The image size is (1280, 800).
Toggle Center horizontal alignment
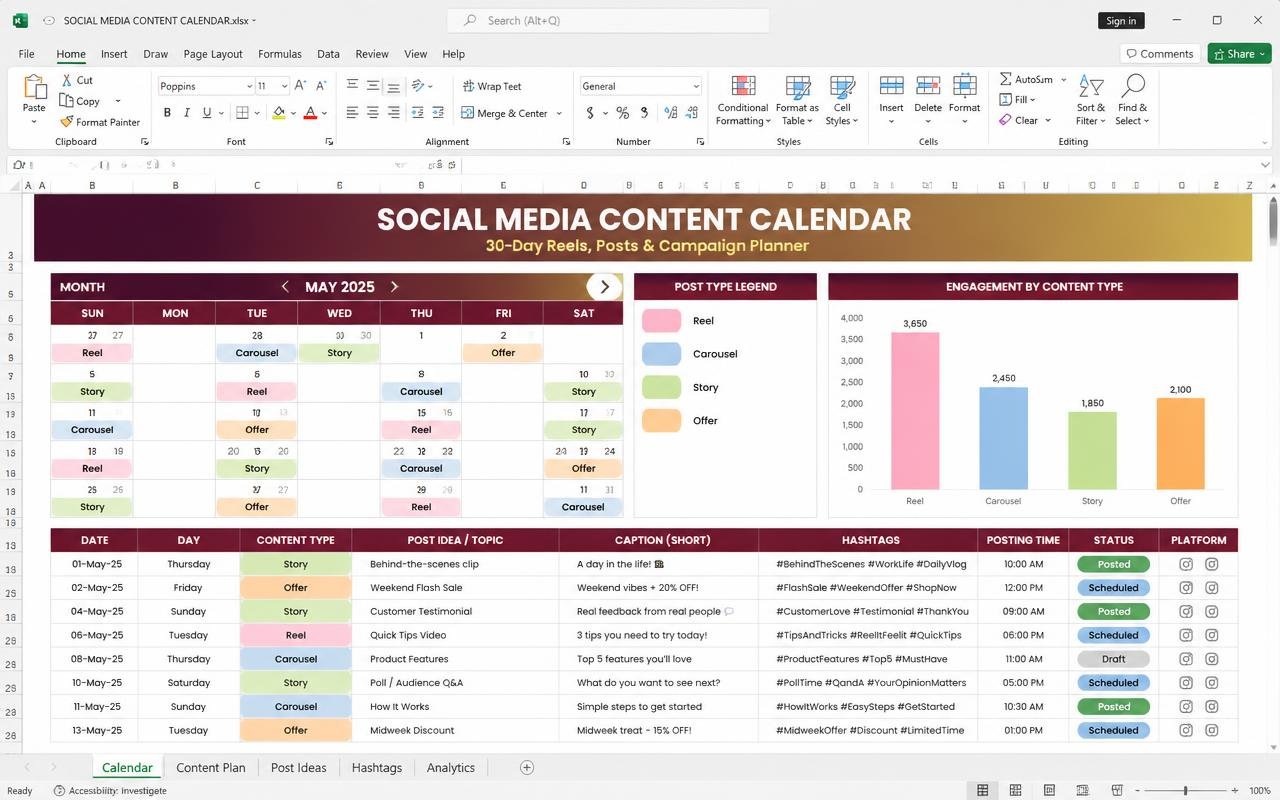(373, 113)
